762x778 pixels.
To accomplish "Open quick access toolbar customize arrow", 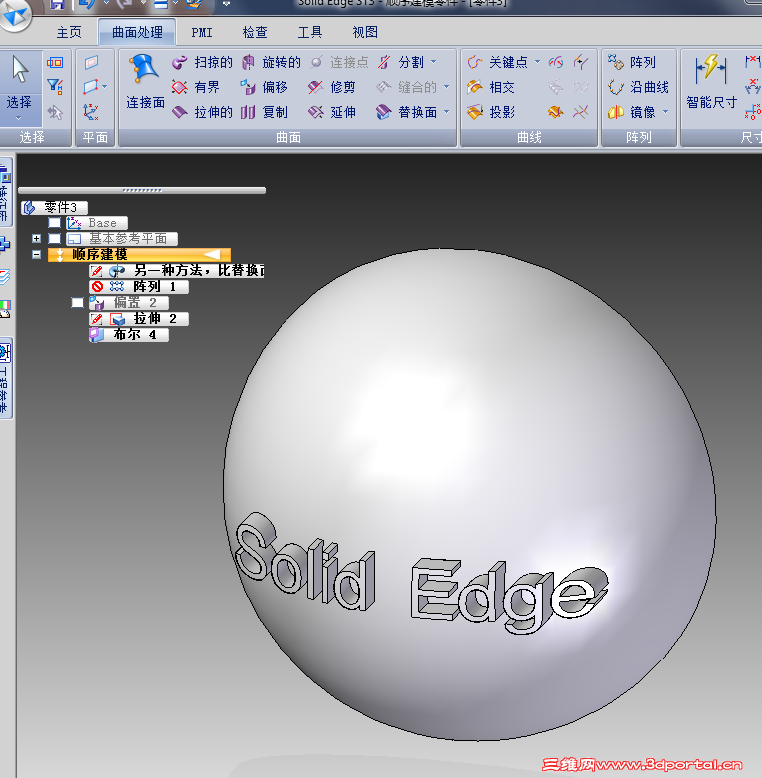I will (x=226, y=4).
